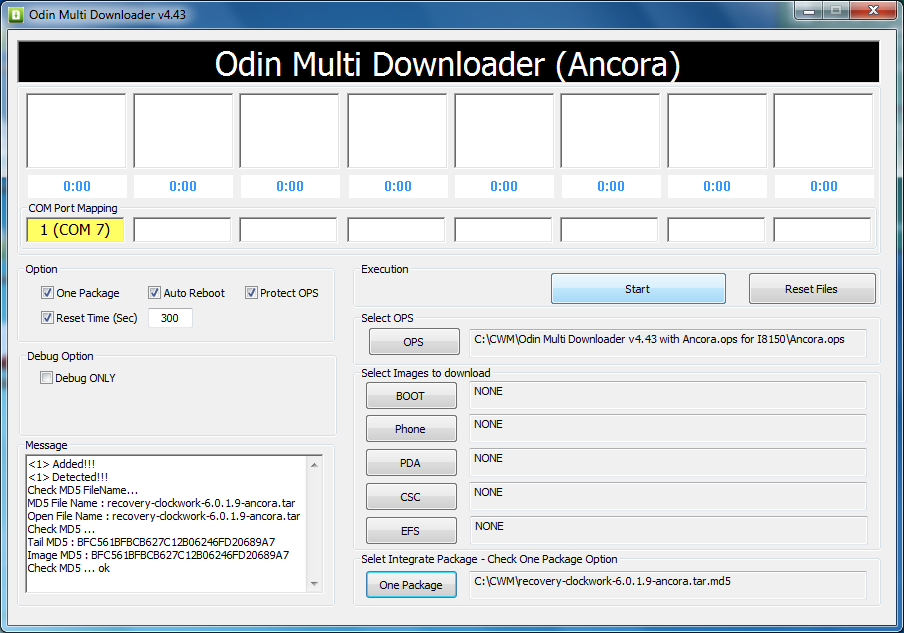Click the Phone image button
The image size is (904, 633).
coord(410,429)
